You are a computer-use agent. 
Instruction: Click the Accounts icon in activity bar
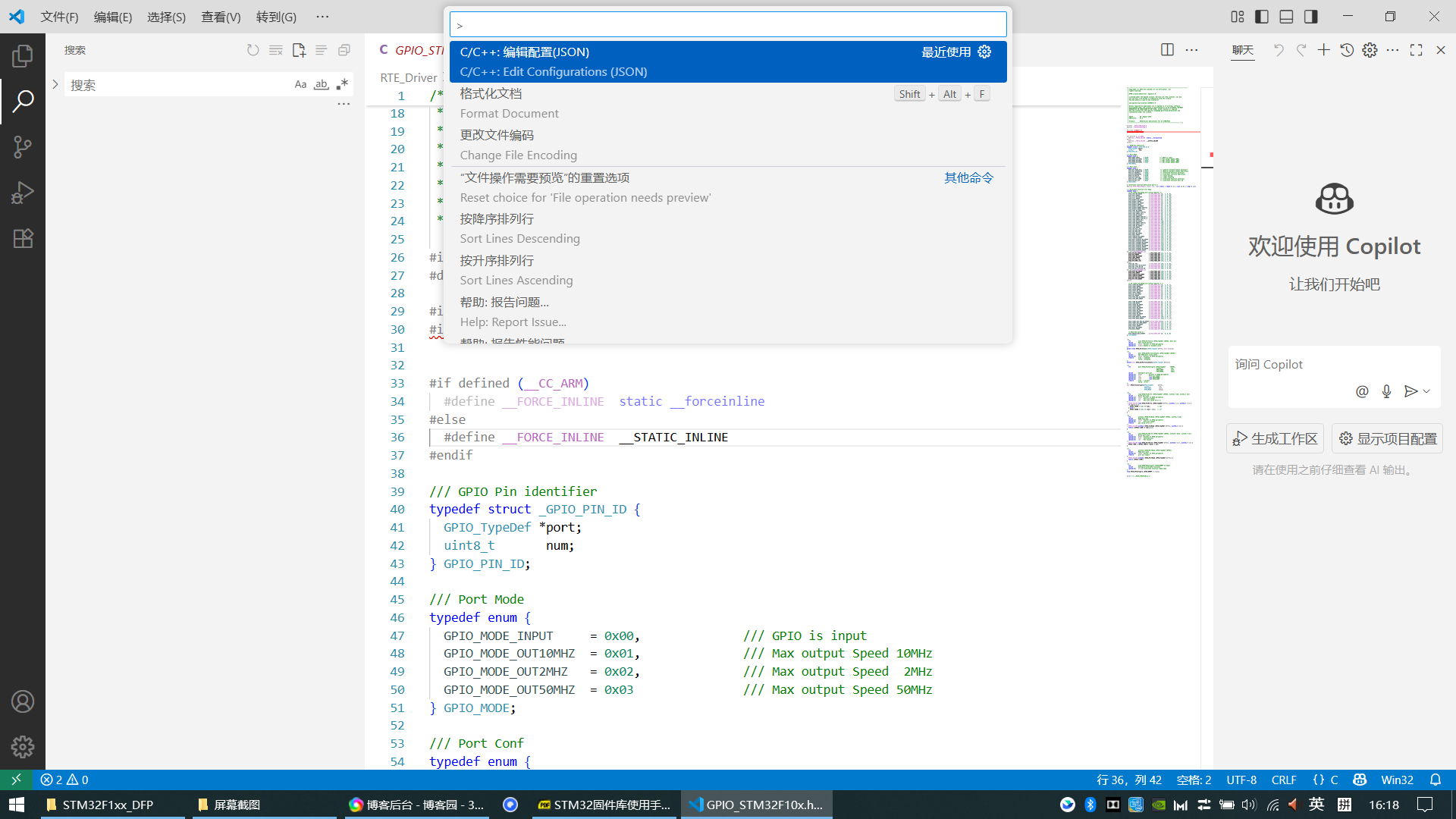click(23, 701)
